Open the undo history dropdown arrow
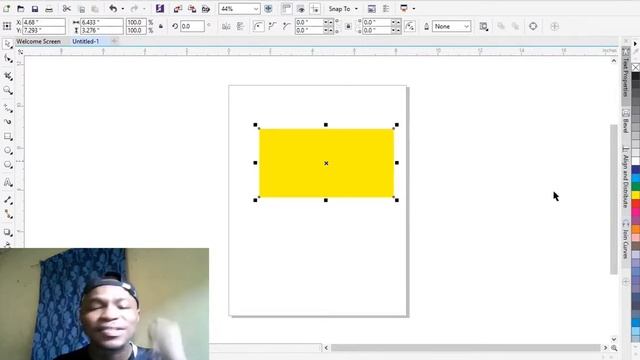The height and width of the screenshot is (360, 640). [122, 9]
